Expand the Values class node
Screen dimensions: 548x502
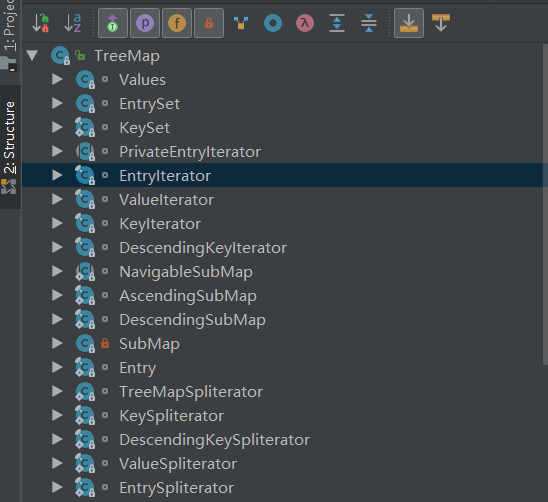pos(57,79)
